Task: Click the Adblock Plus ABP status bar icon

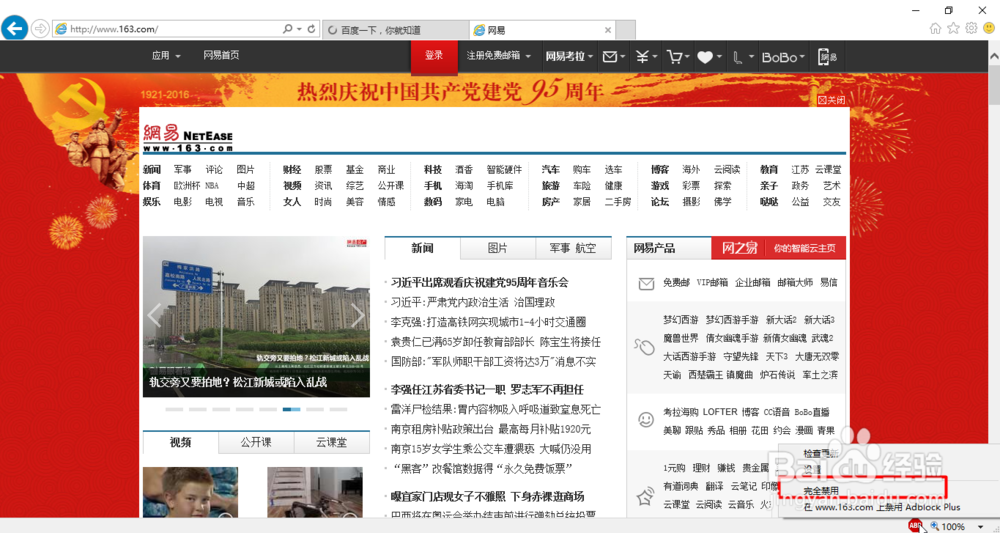Action: pyautogui.click(x=915, y=525)
